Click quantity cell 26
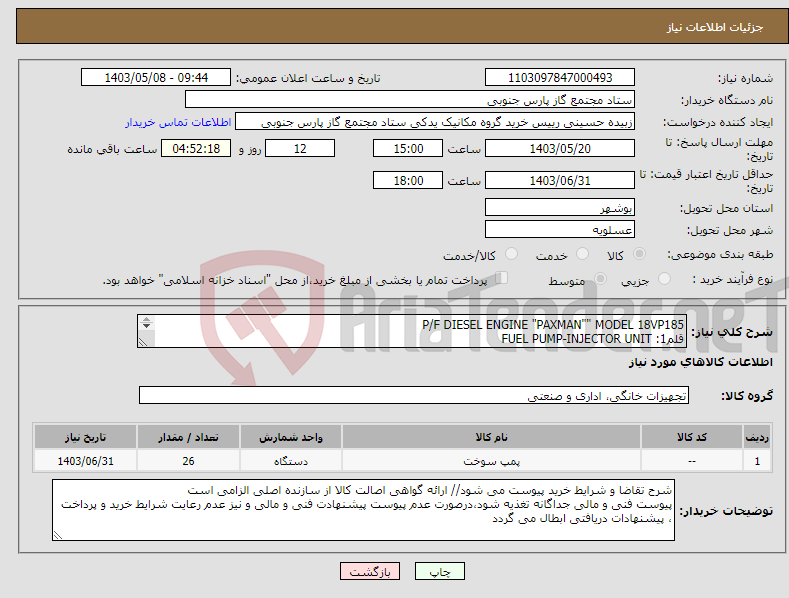 coord(188,461)
